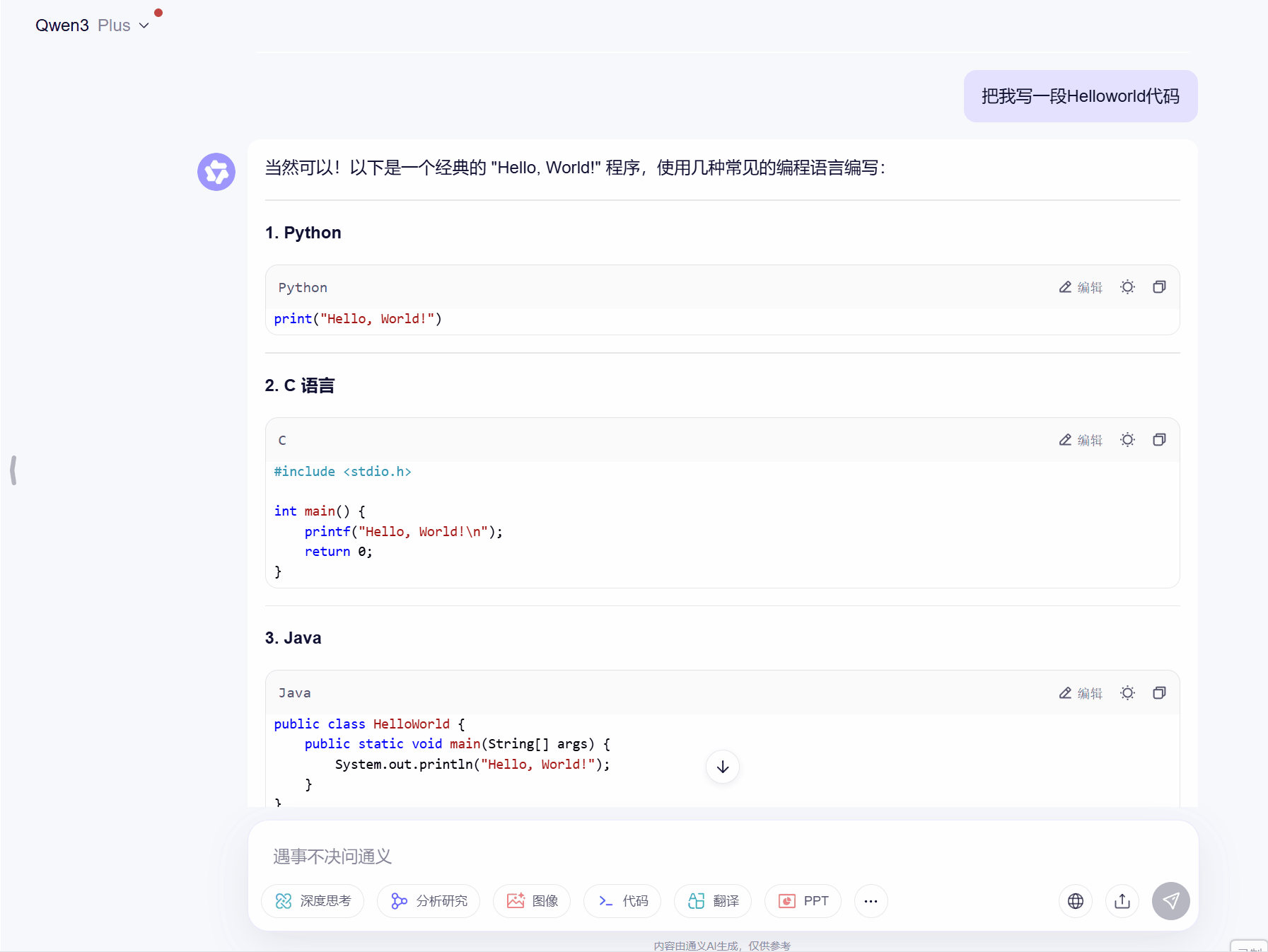Click the System.out.println code line

click(x=472, y=765)
